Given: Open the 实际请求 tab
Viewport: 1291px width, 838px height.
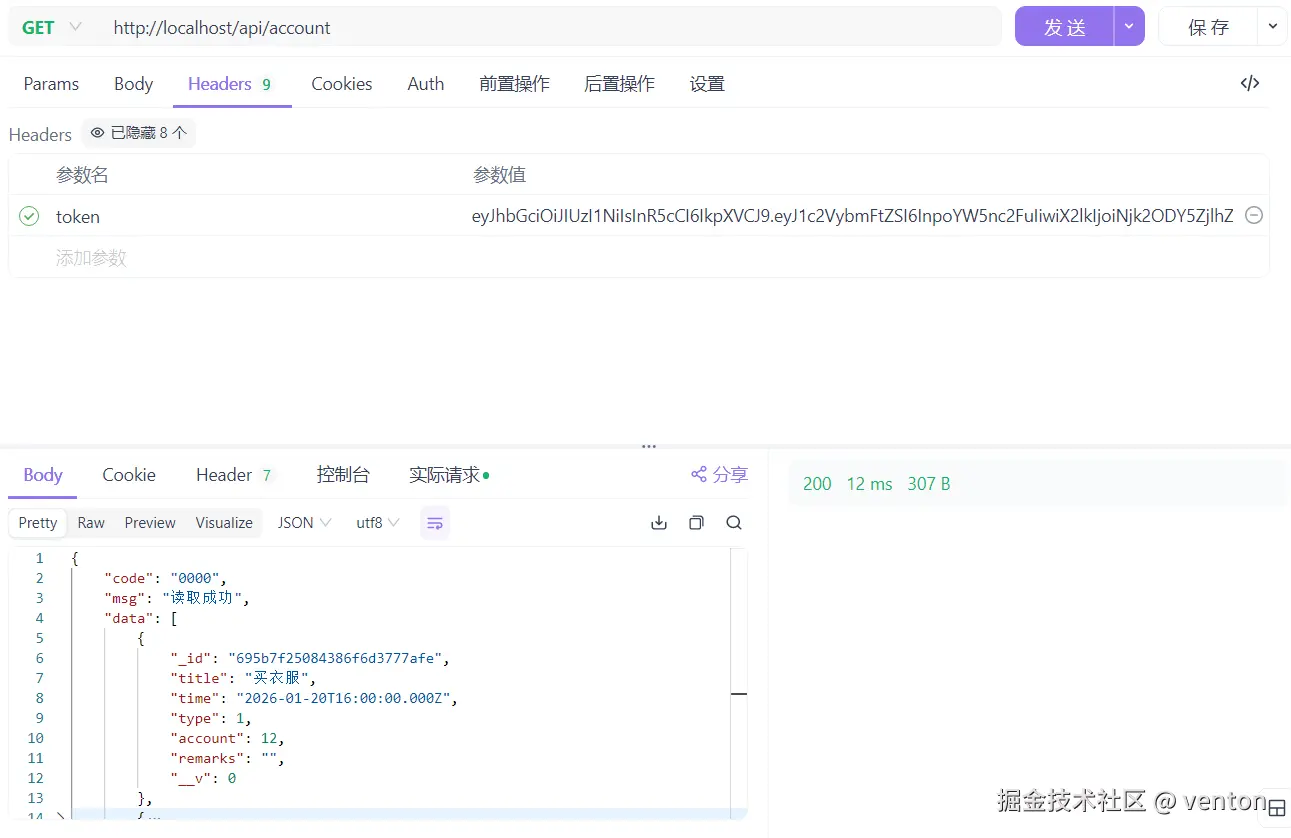Looking at the screenshot, I should pyautogui.click(x=449, y=475).
